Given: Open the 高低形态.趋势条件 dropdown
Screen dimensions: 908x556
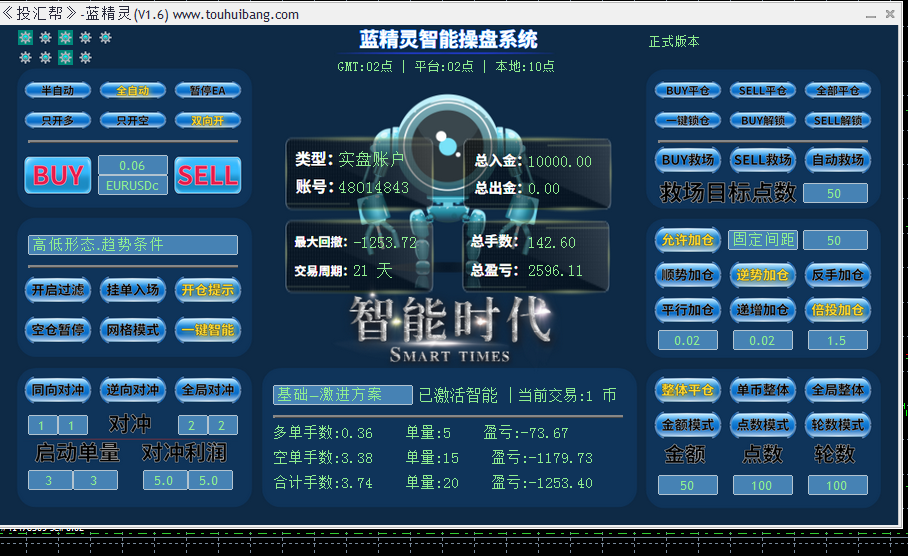Looking at the screenshot, I should 133,244.
